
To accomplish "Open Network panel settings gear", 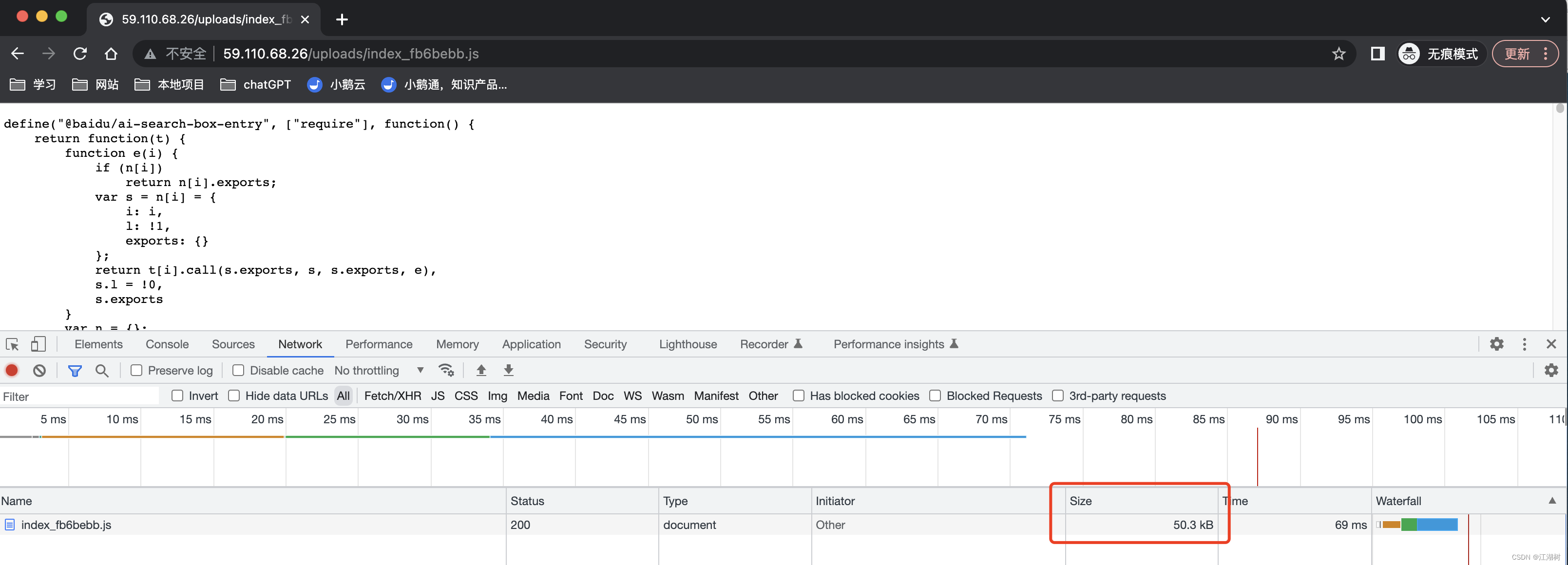I will pos(1551,370).
